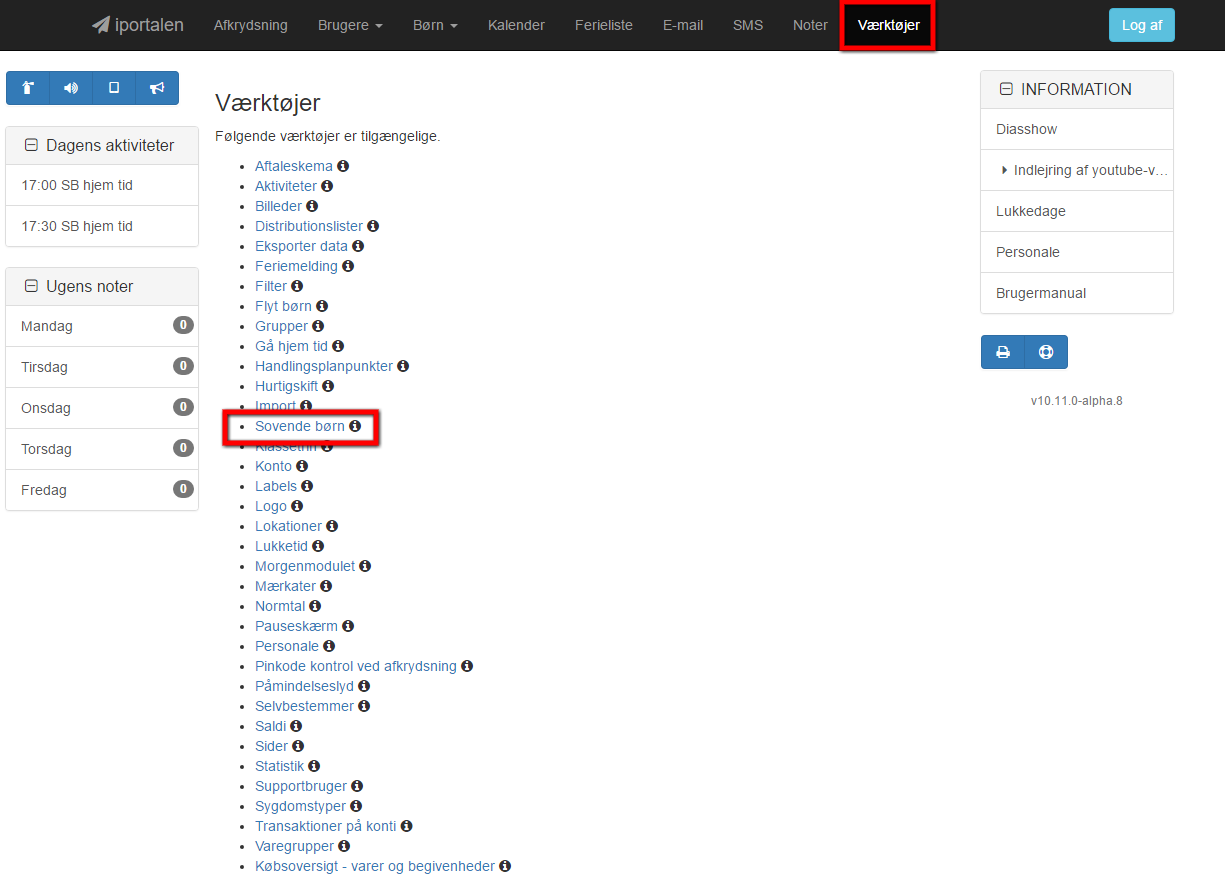The image size is (1225, 891).
Task: Open the Transaktioner på konti link
Action: [x=326, y=826]
